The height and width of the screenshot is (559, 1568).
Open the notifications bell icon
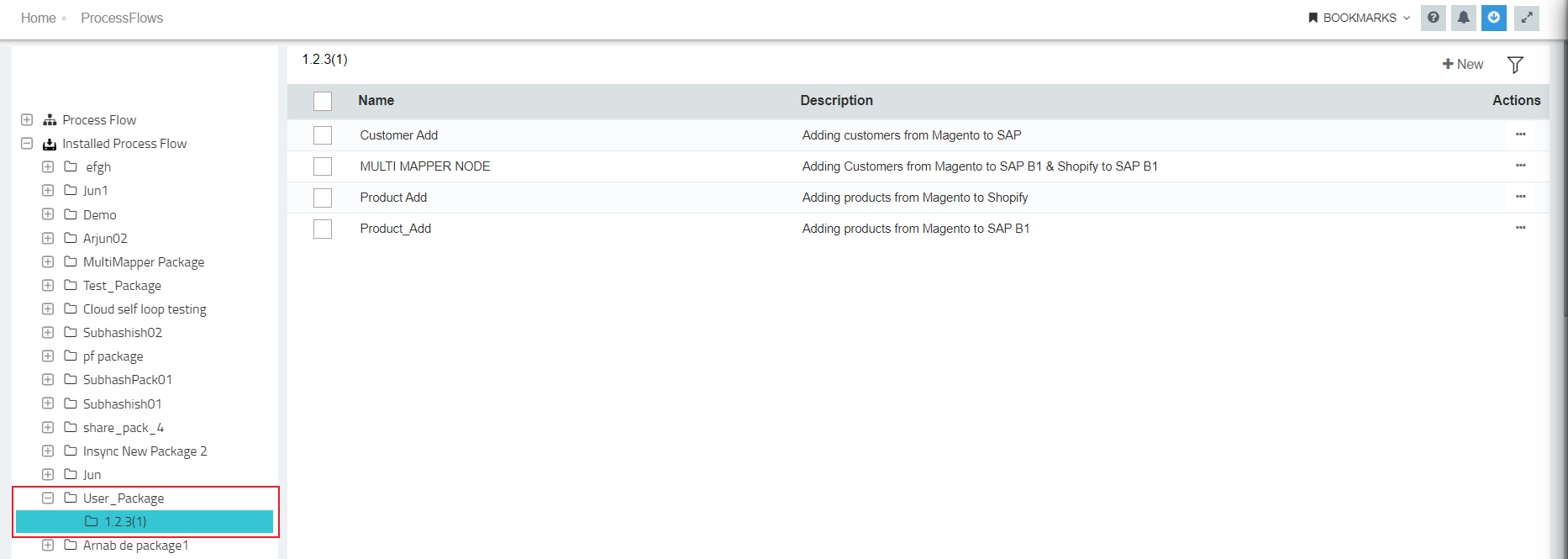coord(1464,18)
